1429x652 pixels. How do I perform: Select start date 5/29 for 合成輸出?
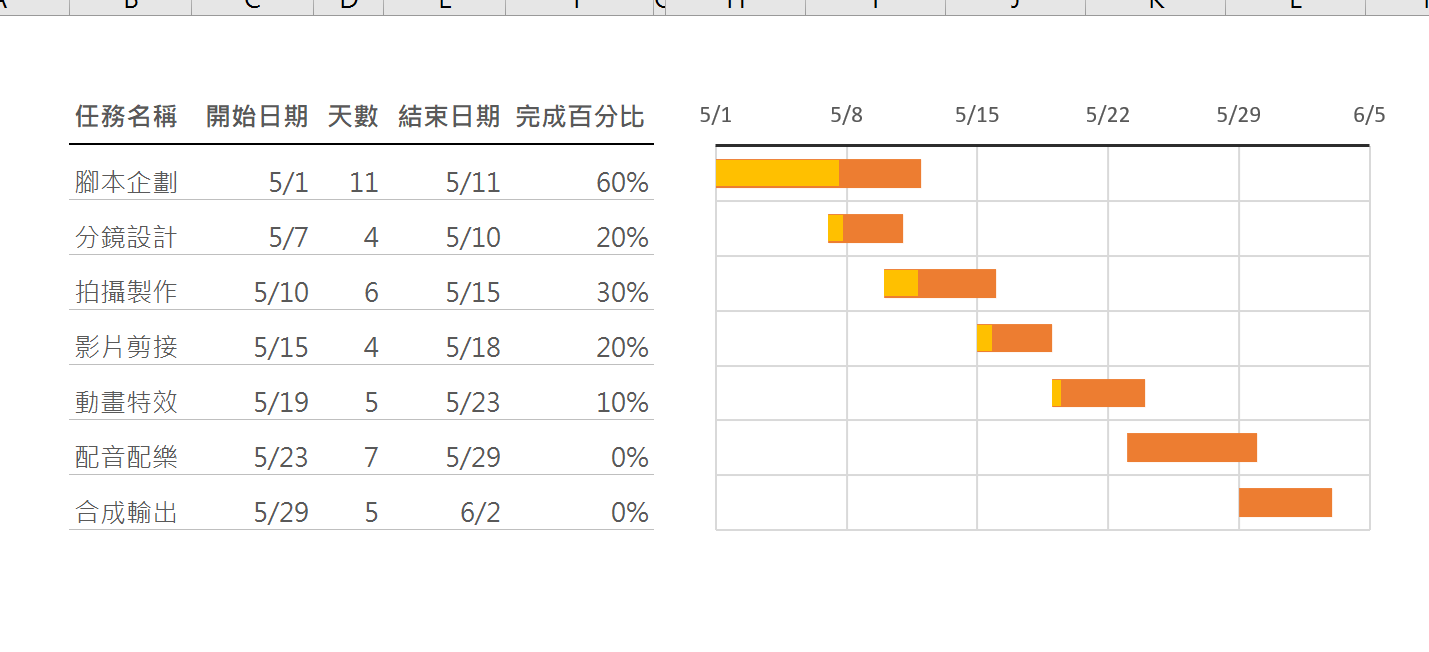281,512
